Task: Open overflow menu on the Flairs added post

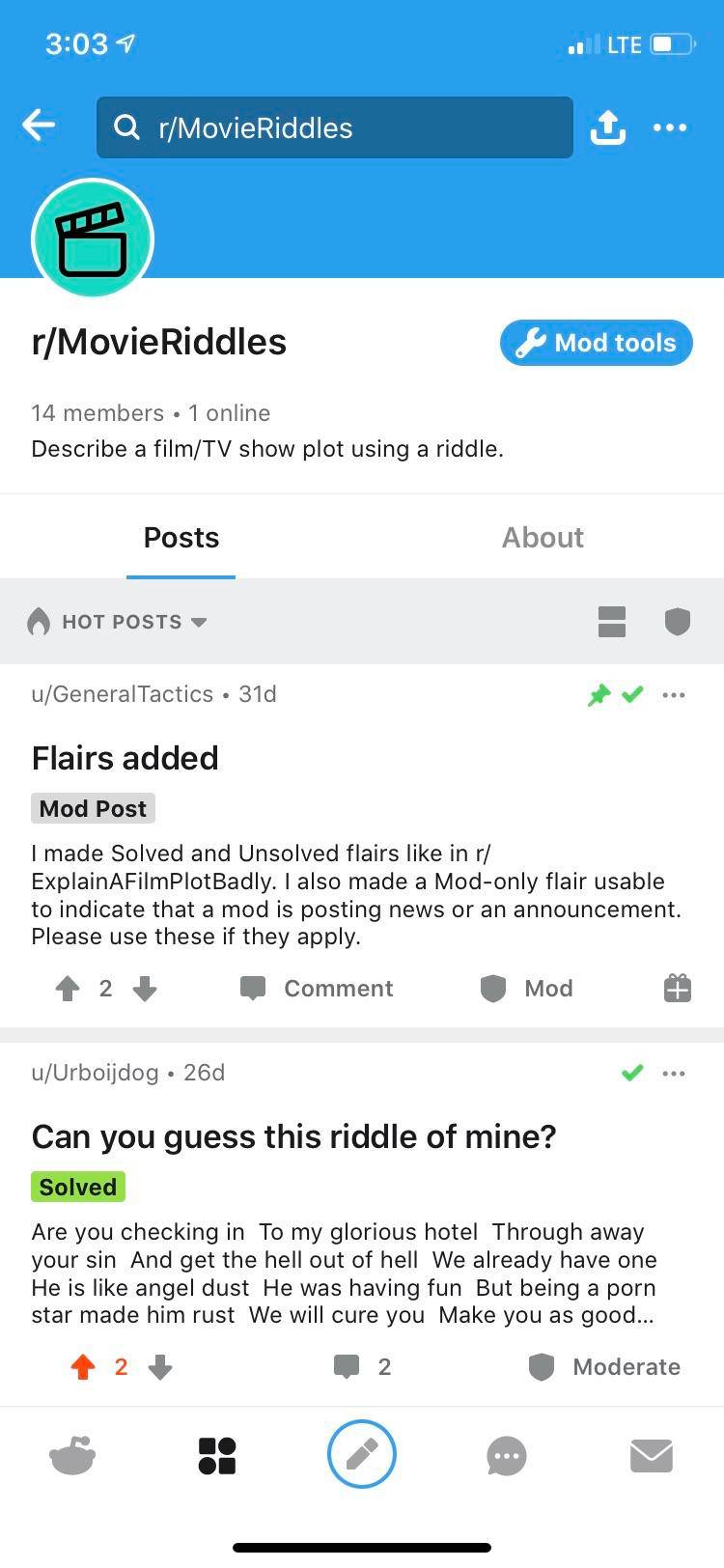Action: coord(674,694)
